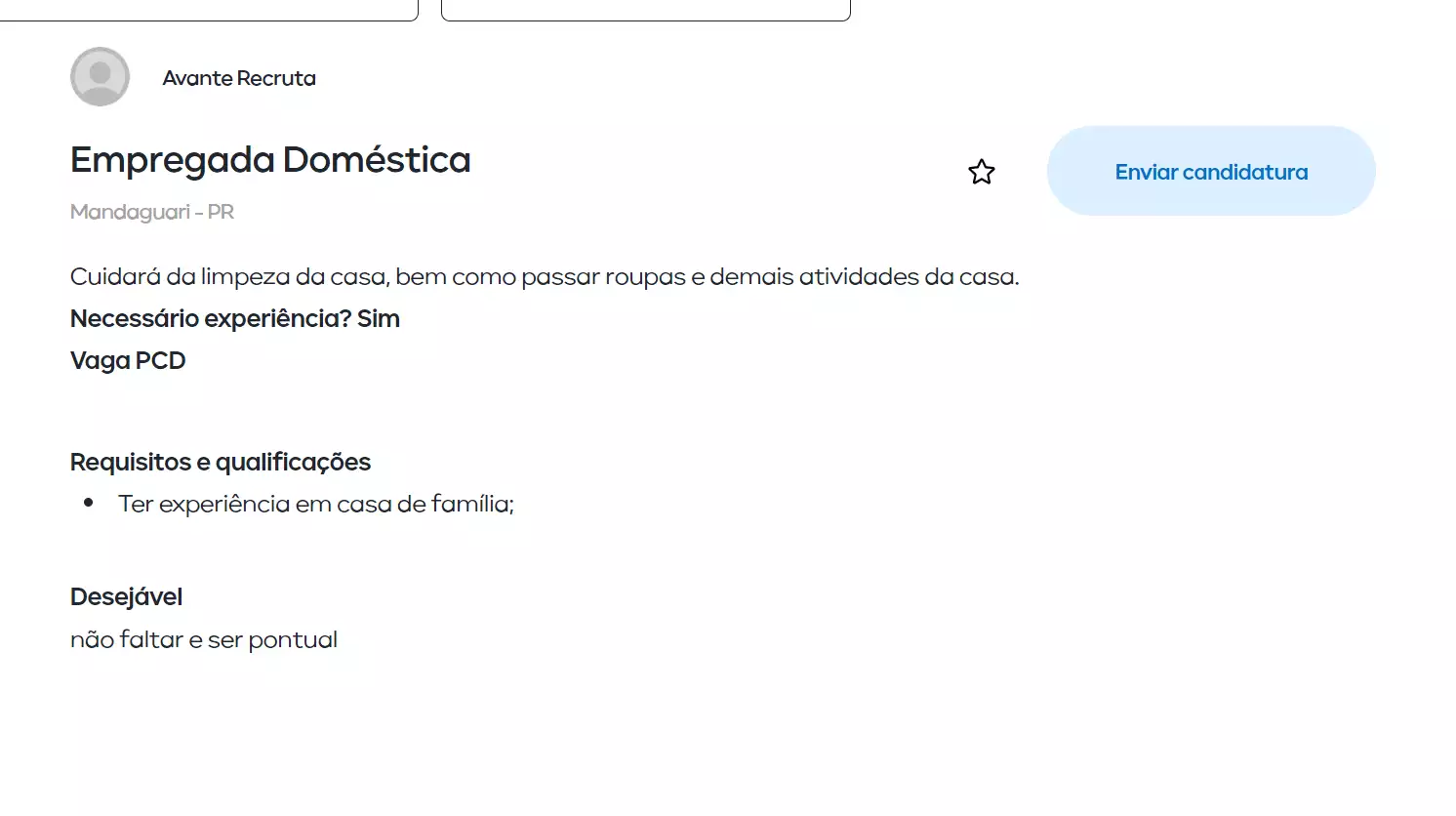The width and height of the screenshot is (1456, 816).
Task: Click the 'Sim' experience answer
Action: click(379, 319)
